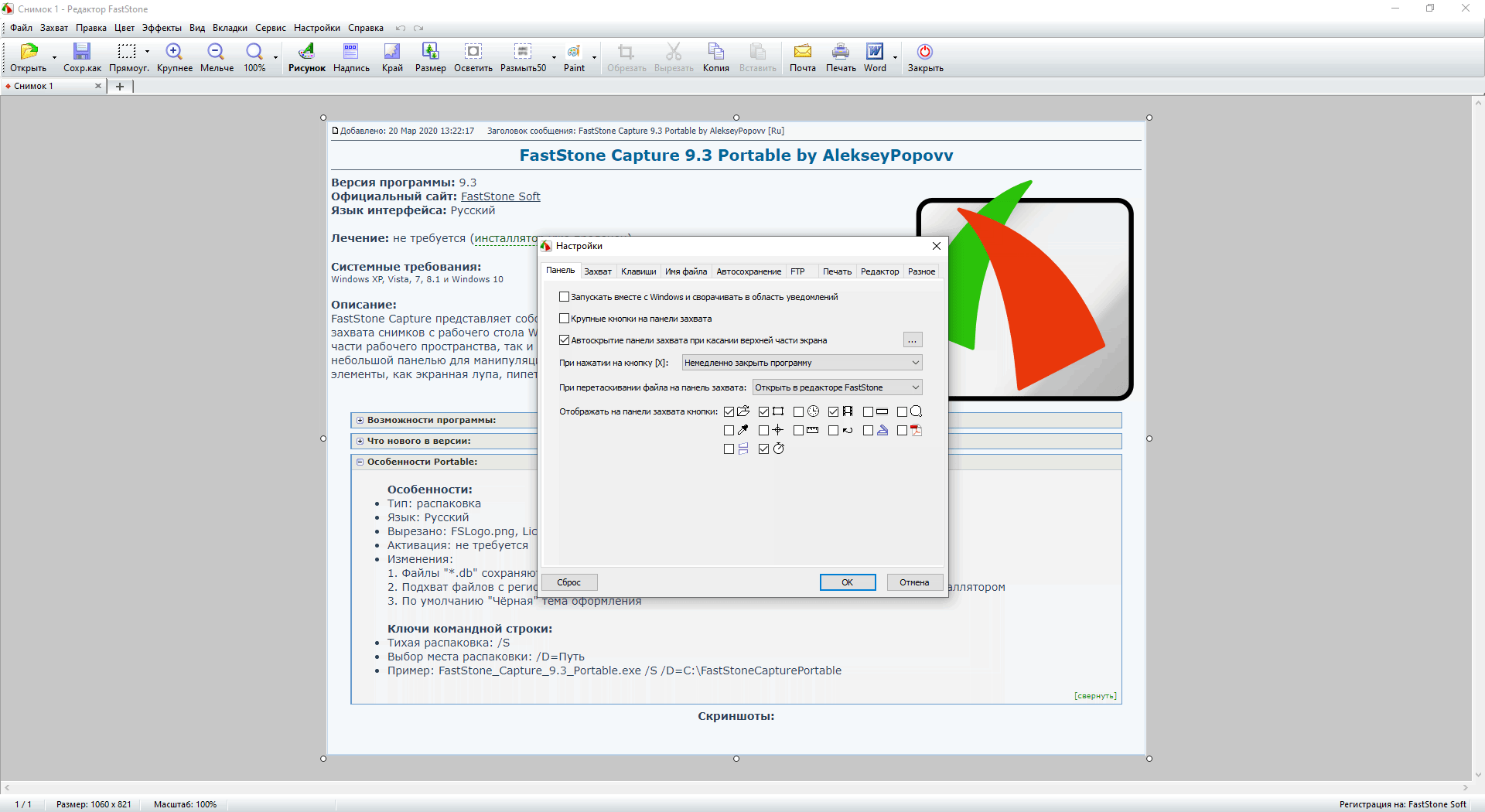Open the Немедленно закрыть программу combo box
This screenshot has width=1485, height=812.
[802, 363]
